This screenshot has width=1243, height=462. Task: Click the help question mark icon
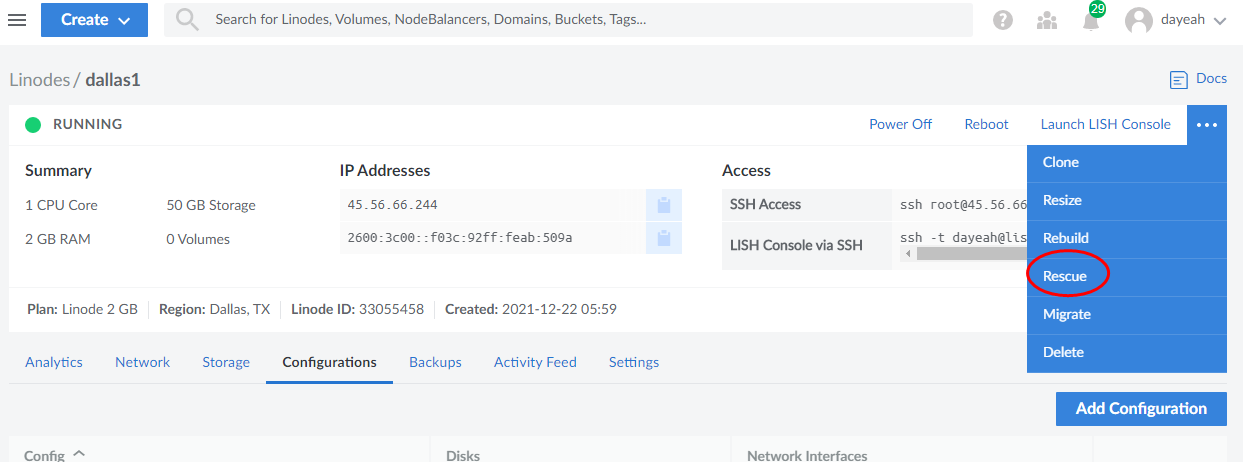pyautogui.click(x=1003, y=20)
